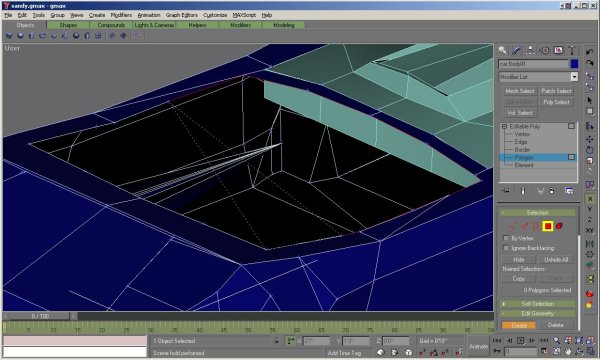
Task: Click the Undo arrow icon
Action: 590,52
